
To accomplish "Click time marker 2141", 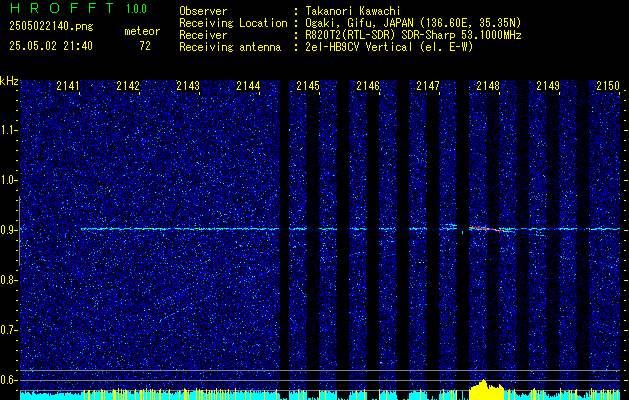I will (68, 86).
